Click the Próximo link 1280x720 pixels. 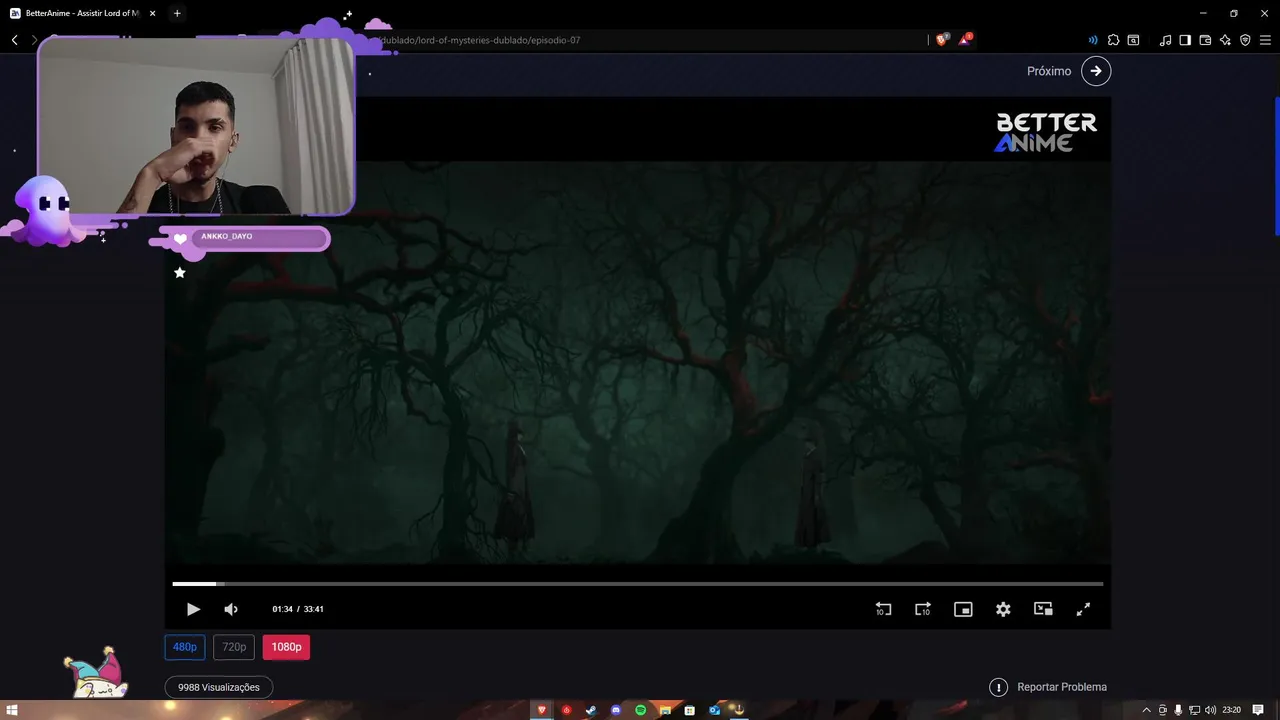(x=1049, y=71)
